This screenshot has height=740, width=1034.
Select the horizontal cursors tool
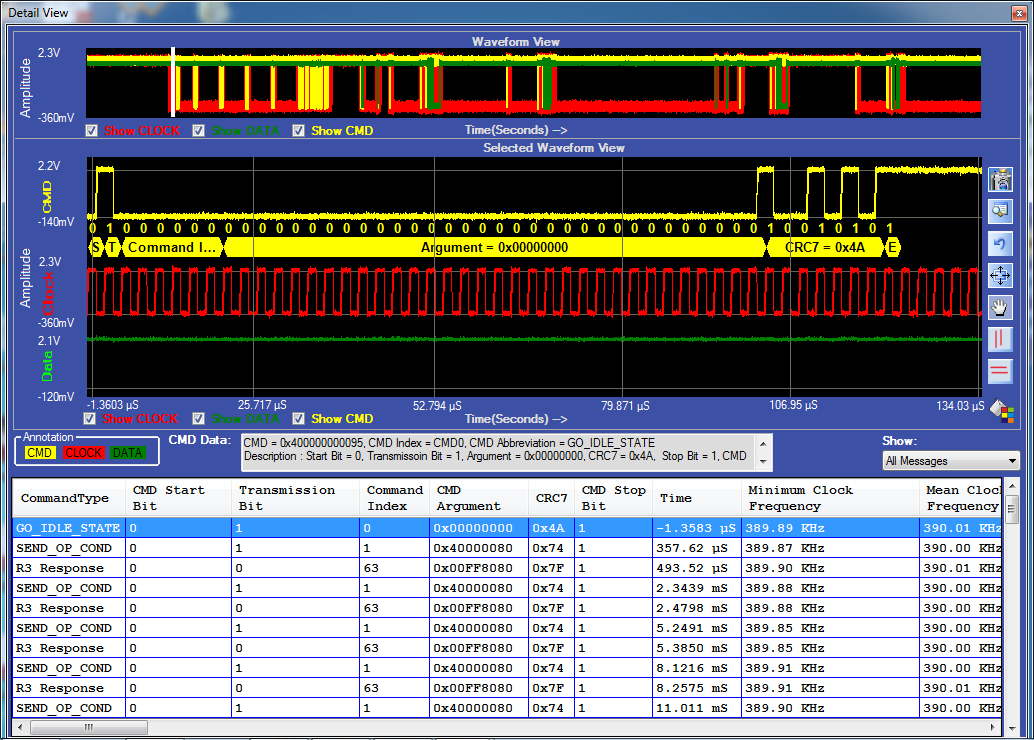[x=1000, y=371]
